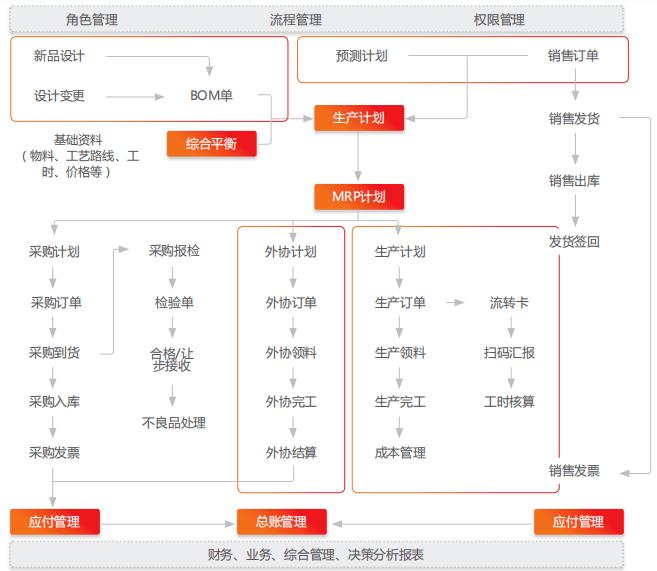Click the 采购订单 step
This screenshot has height=571, width=657.
56,302
